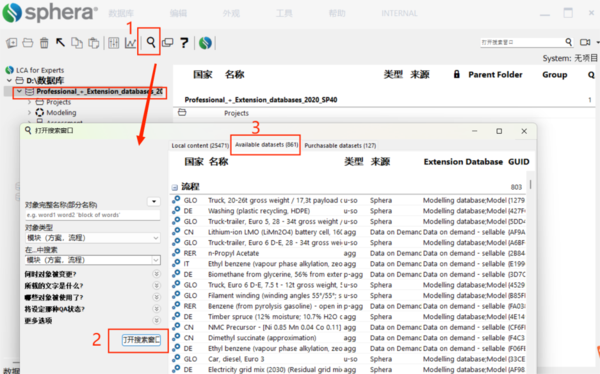Screen dimensions: 600x374
Task: Expand the 所载的文字是什么? section
Action: point(156,285)
